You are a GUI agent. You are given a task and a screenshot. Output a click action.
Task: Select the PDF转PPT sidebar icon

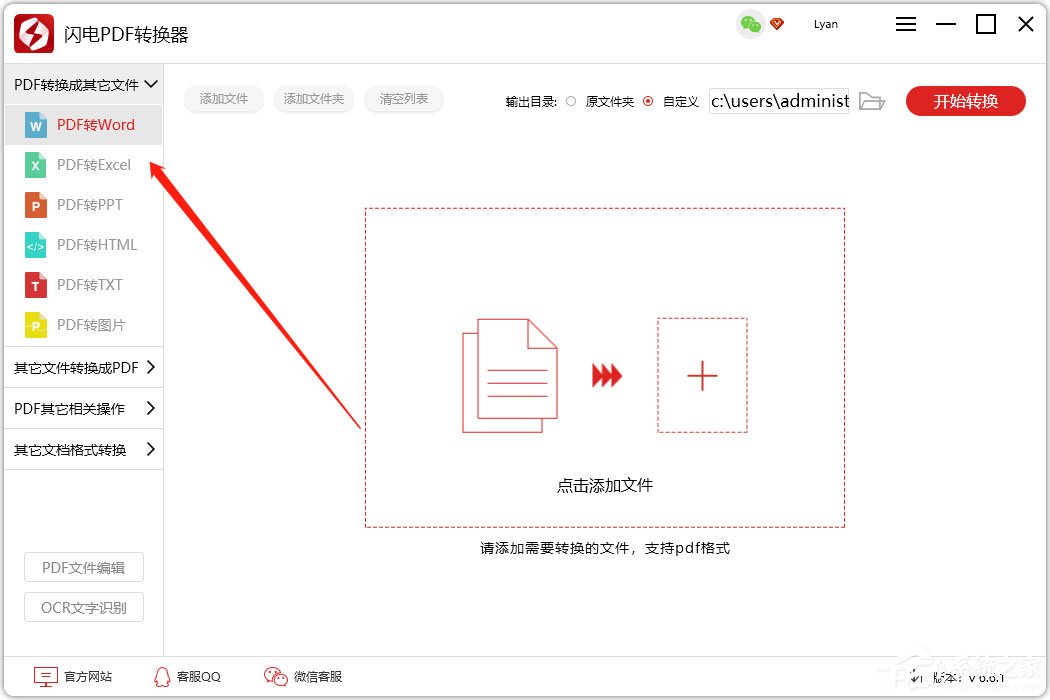point(36,205)
